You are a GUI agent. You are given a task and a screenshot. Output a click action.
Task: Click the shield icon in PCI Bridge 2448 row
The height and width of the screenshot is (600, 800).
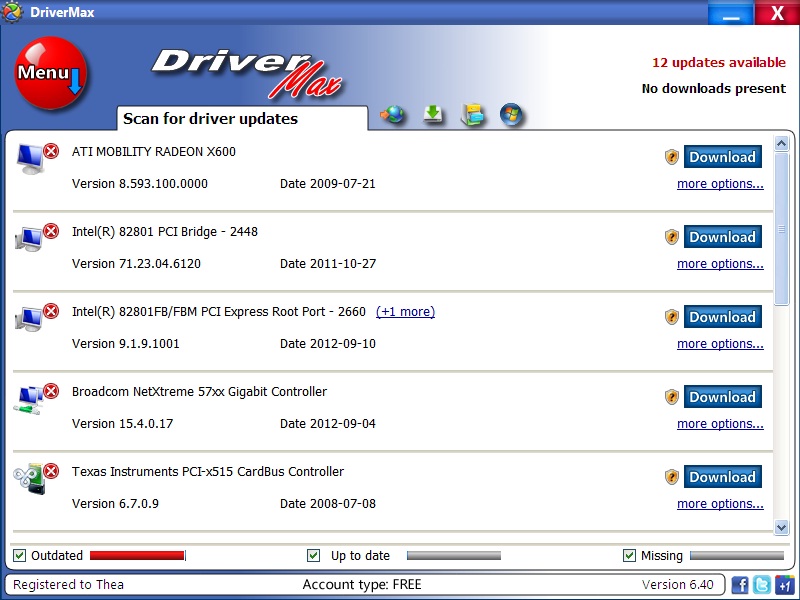pos(671,237)
